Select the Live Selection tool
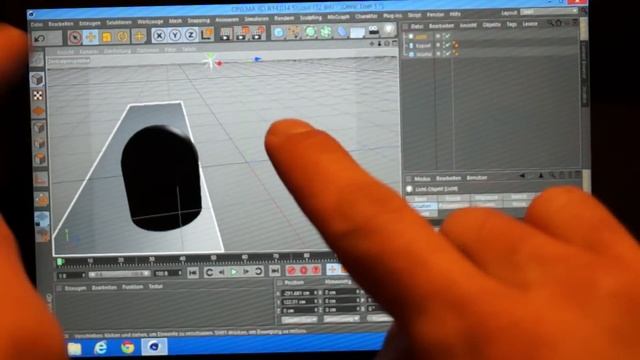 (x=75, y=37)
